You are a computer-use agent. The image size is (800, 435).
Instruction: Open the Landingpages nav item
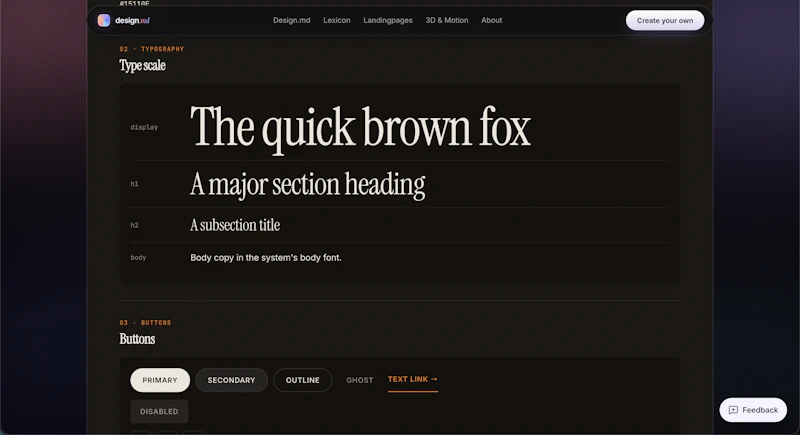pos(388,20)
